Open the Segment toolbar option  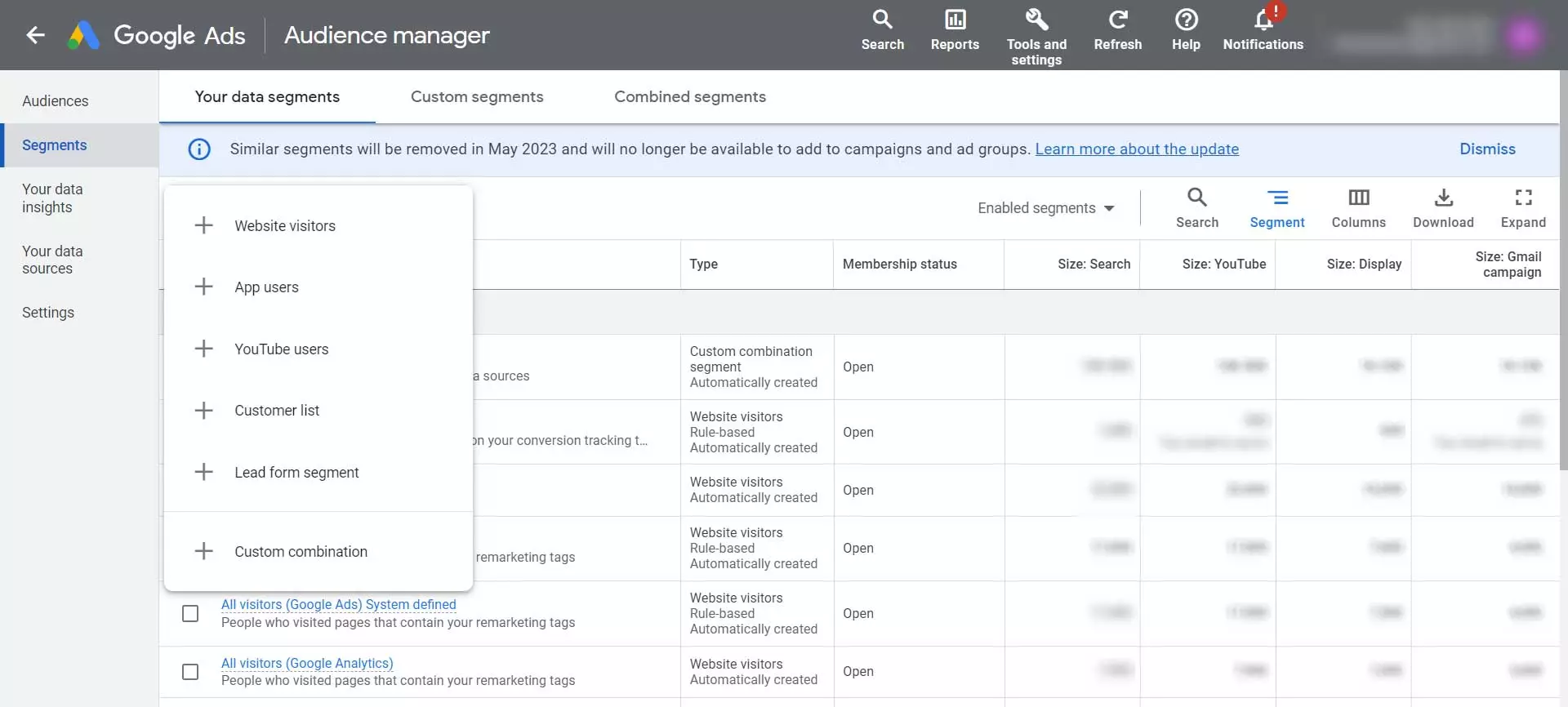click(1276, 208)
